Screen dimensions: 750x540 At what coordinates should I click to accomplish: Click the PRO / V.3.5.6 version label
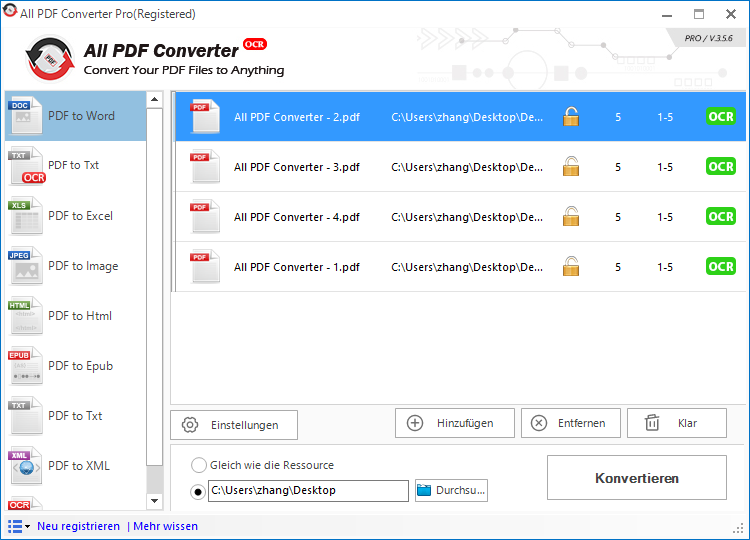[708, 38]
